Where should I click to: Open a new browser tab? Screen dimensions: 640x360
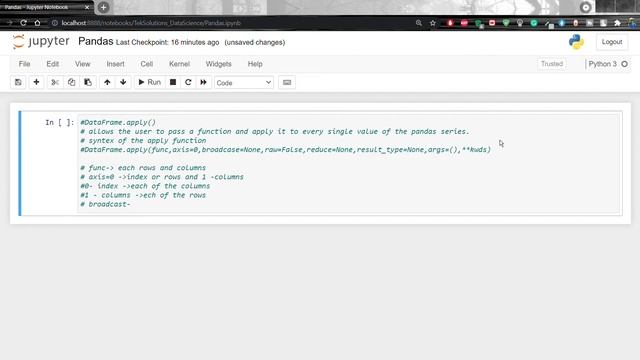point(103,7)
